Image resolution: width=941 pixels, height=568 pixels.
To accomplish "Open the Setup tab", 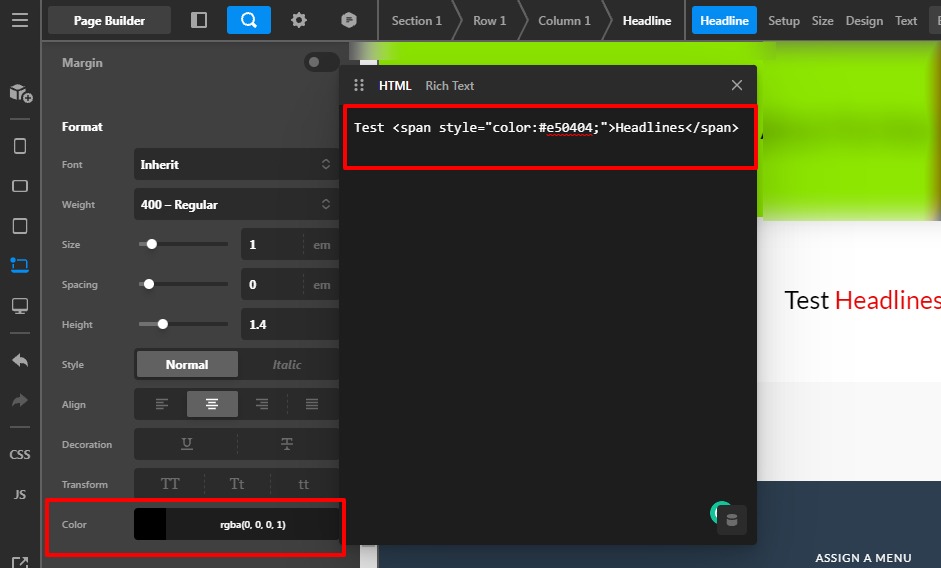I will coord(784,20).
